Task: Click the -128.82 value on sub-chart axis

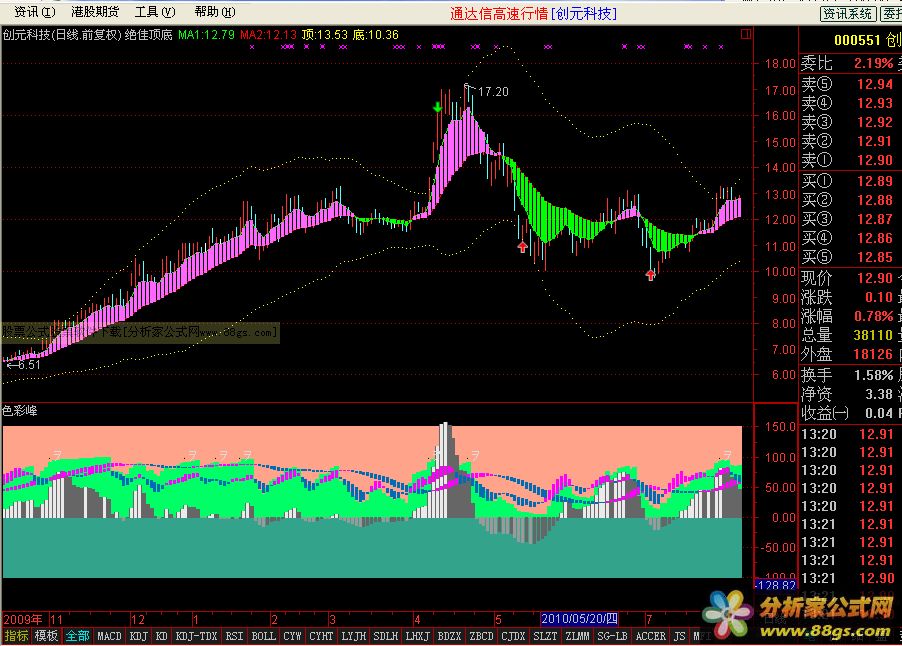Action: [776, 585]
